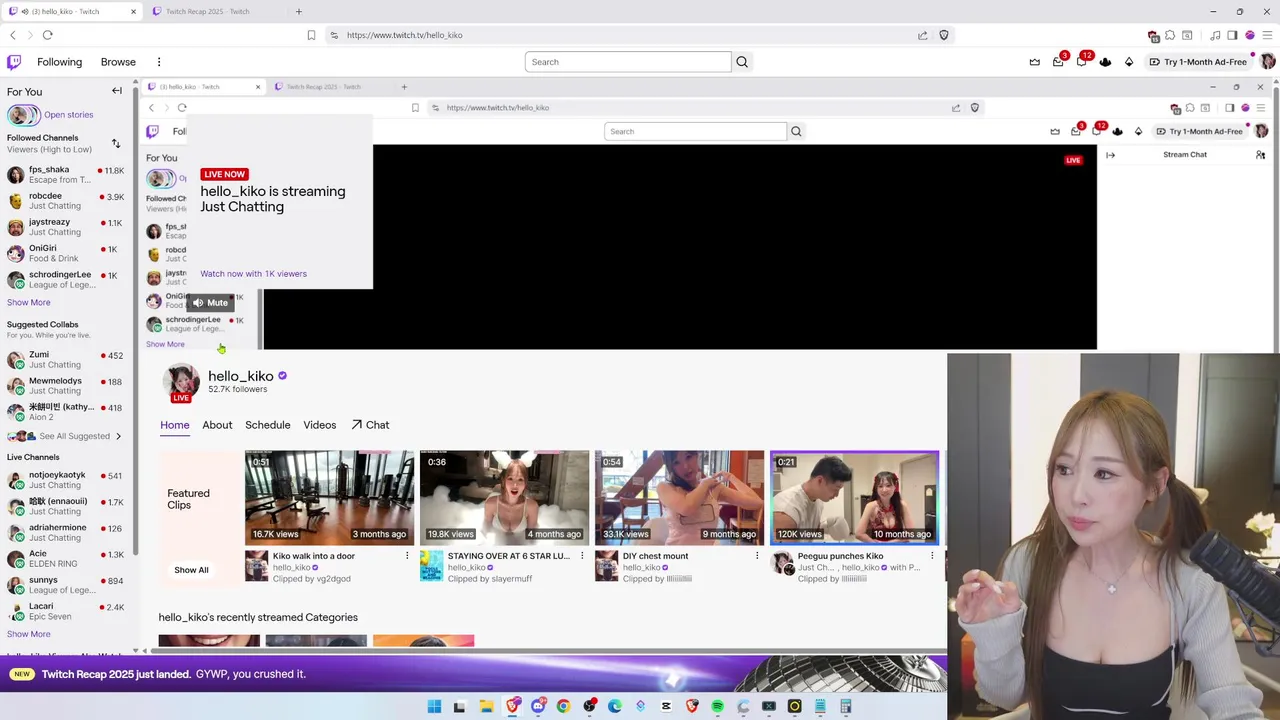This screenshot has width=1280, height=720.
Task: Click the music note playlist icon
Action: 1215,36
